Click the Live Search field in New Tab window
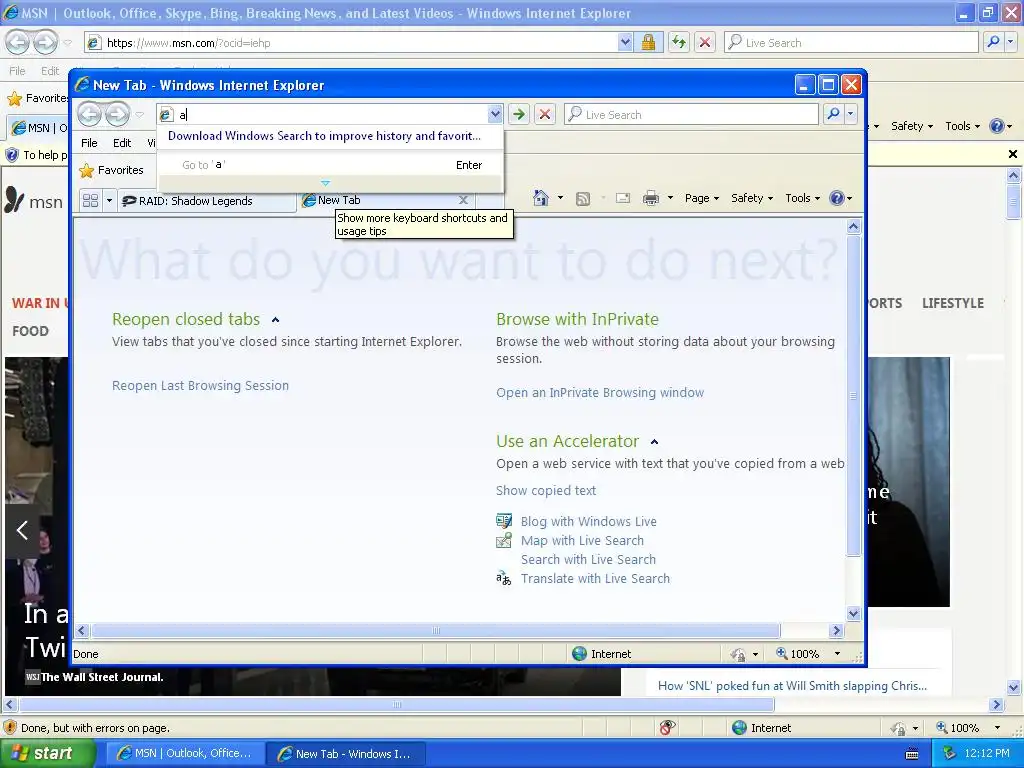The height and width of the screenshot is (768, 1024). pyautogui.click(x=691, y=114)
